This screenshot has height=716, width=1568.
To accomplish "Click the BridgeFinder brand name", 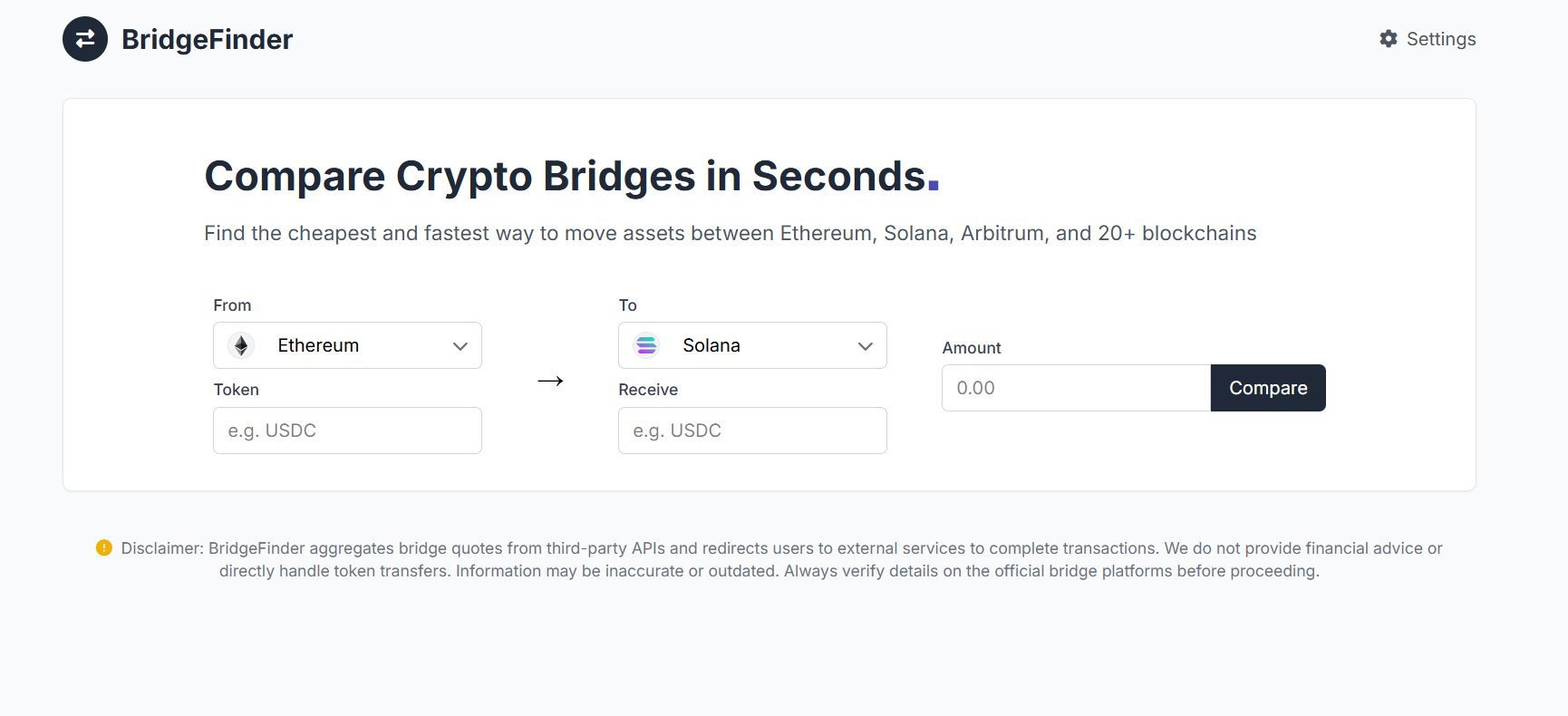I will pos(208,39).
